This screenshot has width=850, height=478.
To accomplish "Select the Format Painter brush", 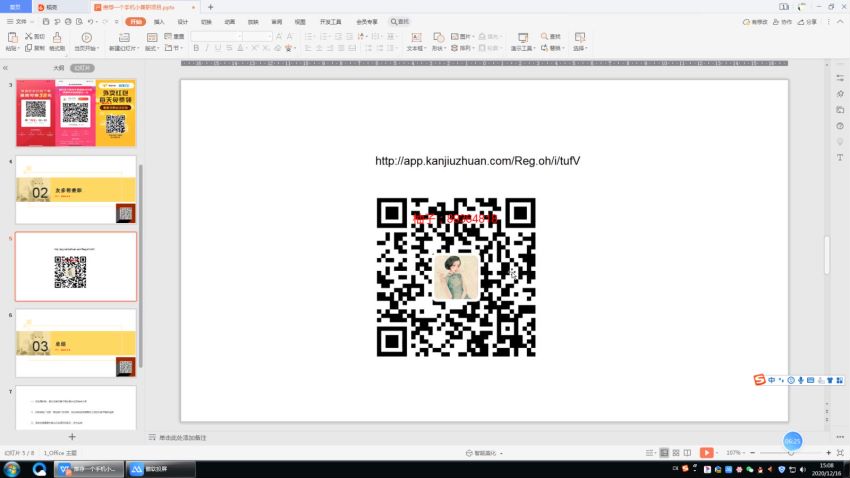I will (x=57, y=37).
